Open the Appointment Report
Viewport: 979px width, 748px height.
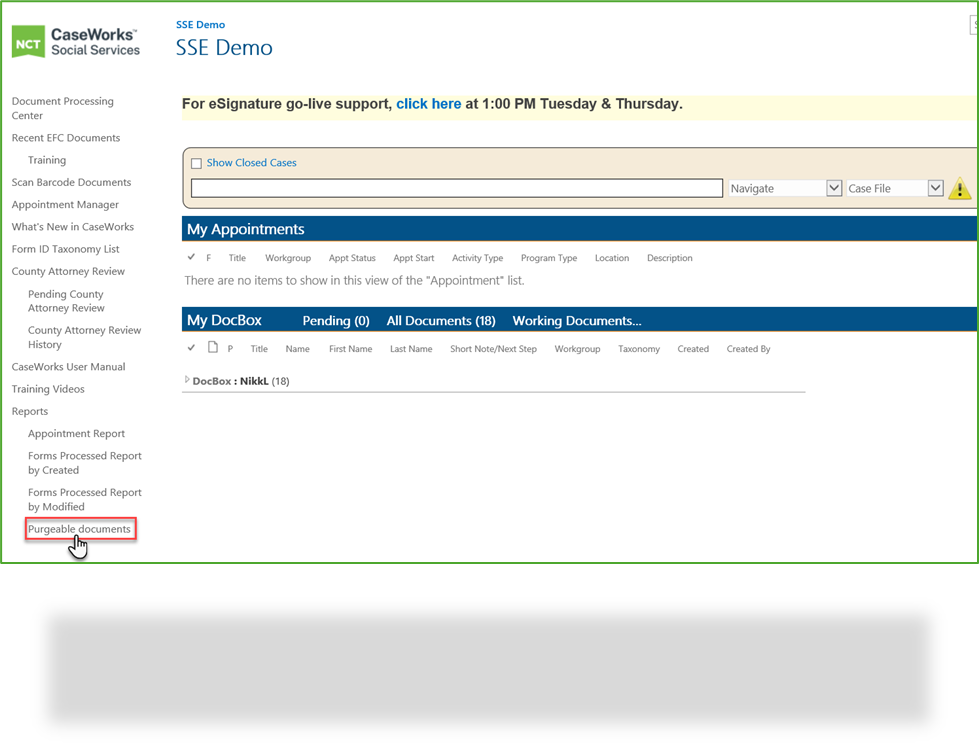(x=76, y=433)
